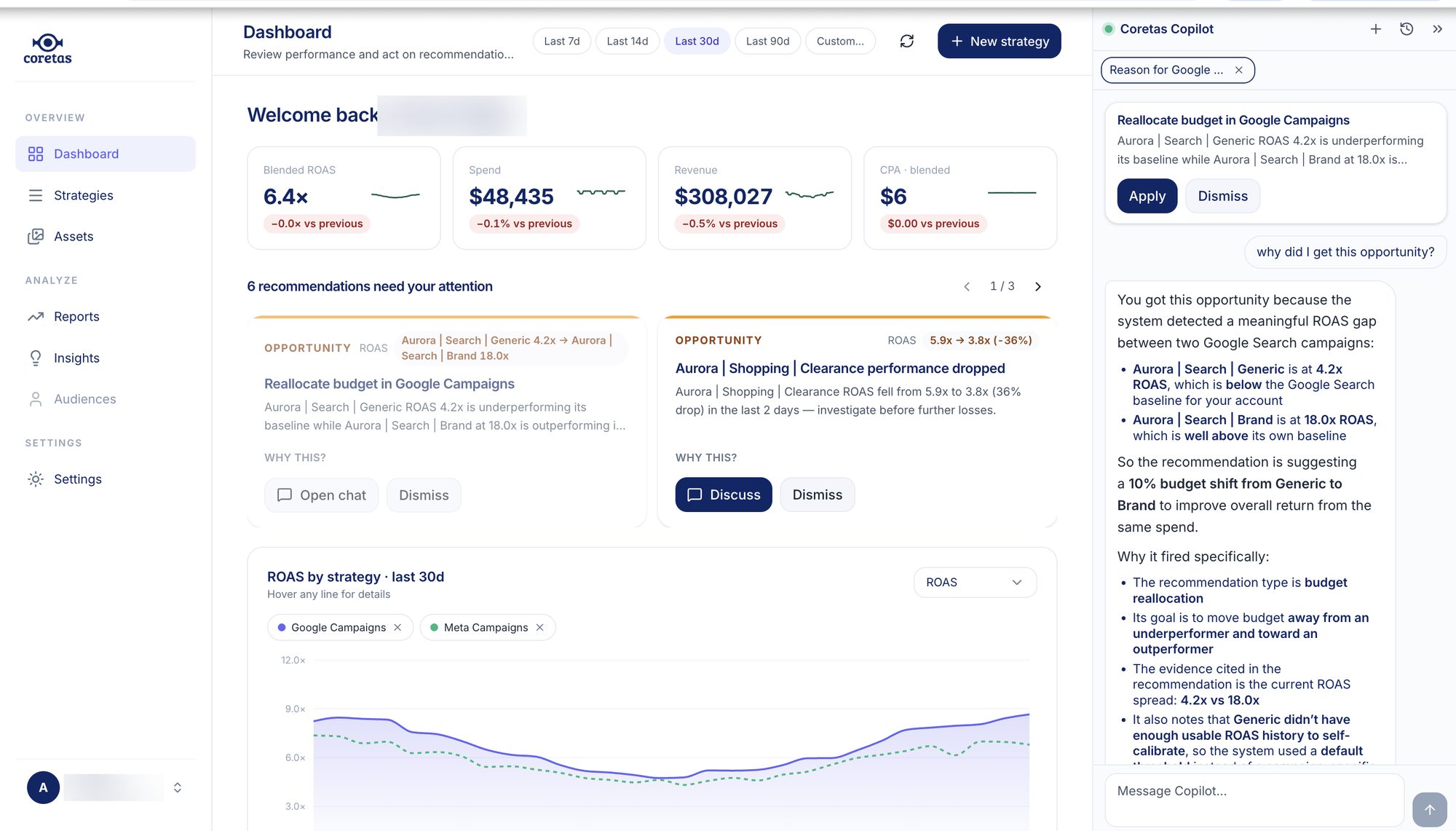The width and height of the screenshot is (1456, 831).
Task: Click the 'why did I get this opportunity?' message
Action: coord(1345,252)
